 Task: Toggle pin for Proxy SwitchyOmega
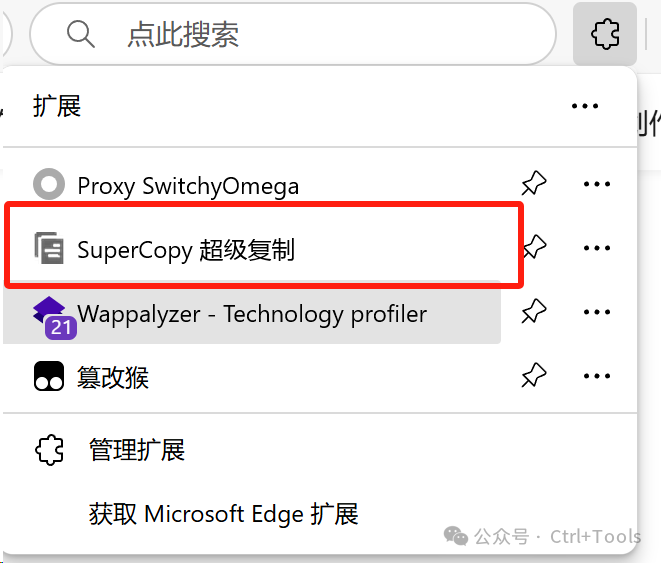click(534, 184)
